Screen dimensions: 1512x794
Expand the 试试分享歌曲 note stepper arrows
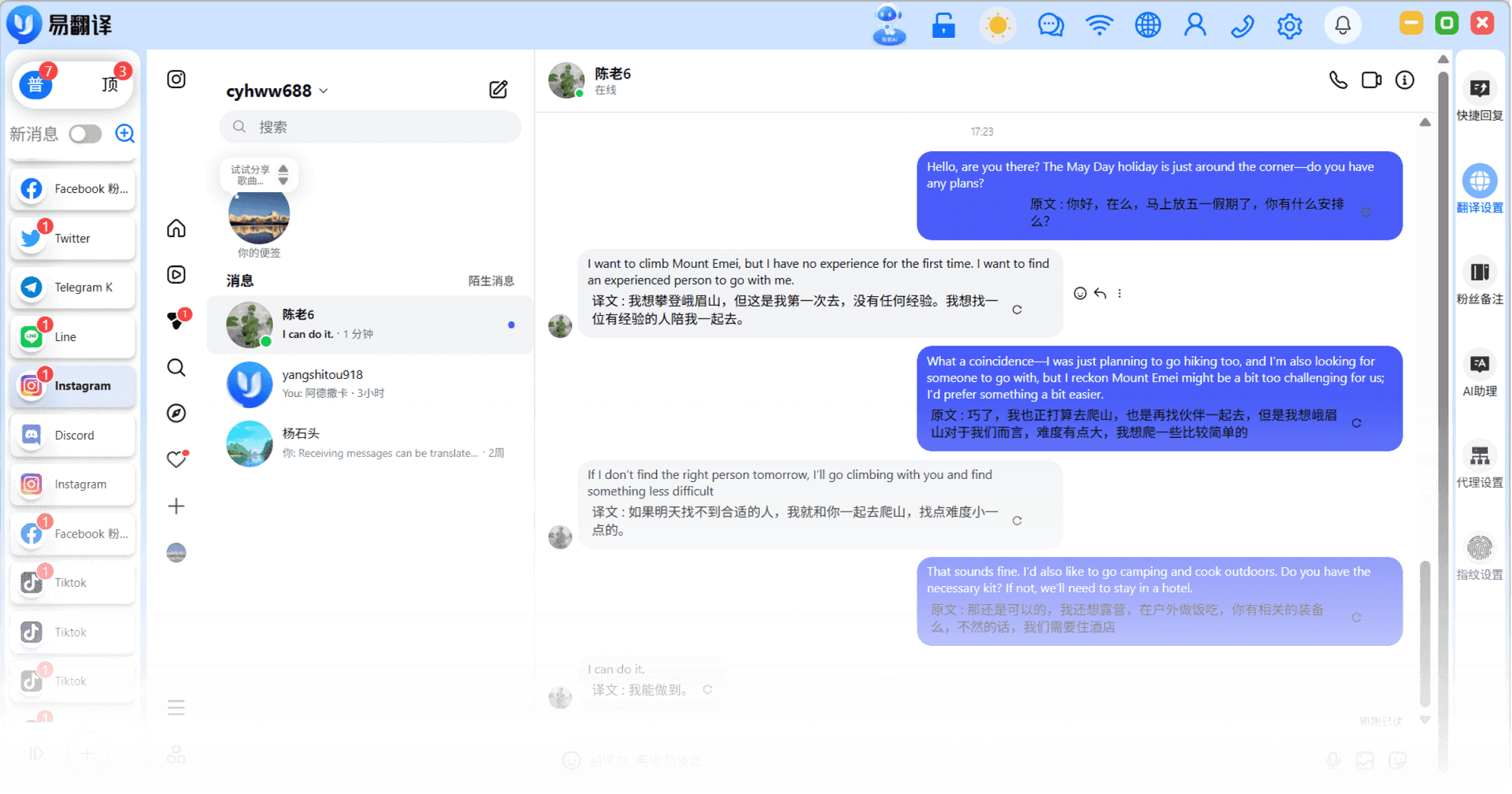point(283,175)
